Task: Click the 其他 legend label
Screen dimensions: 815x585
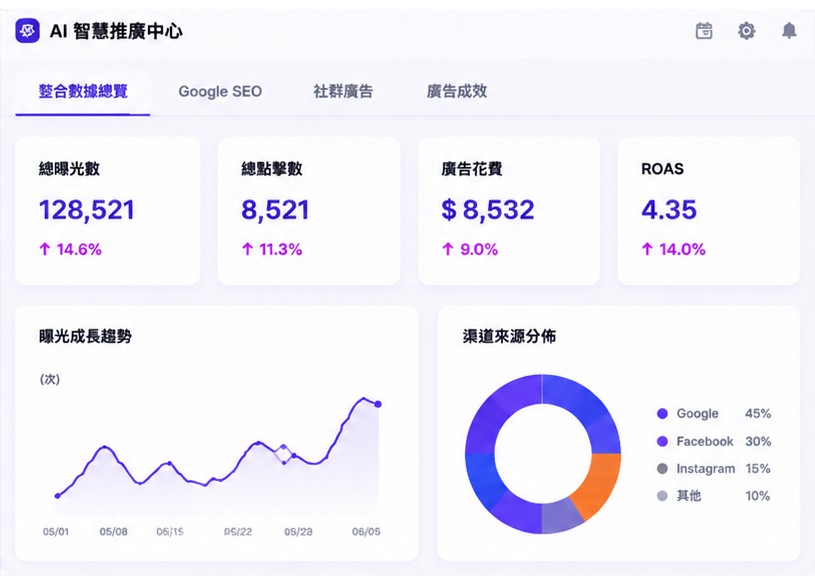Action: point(689,496)
